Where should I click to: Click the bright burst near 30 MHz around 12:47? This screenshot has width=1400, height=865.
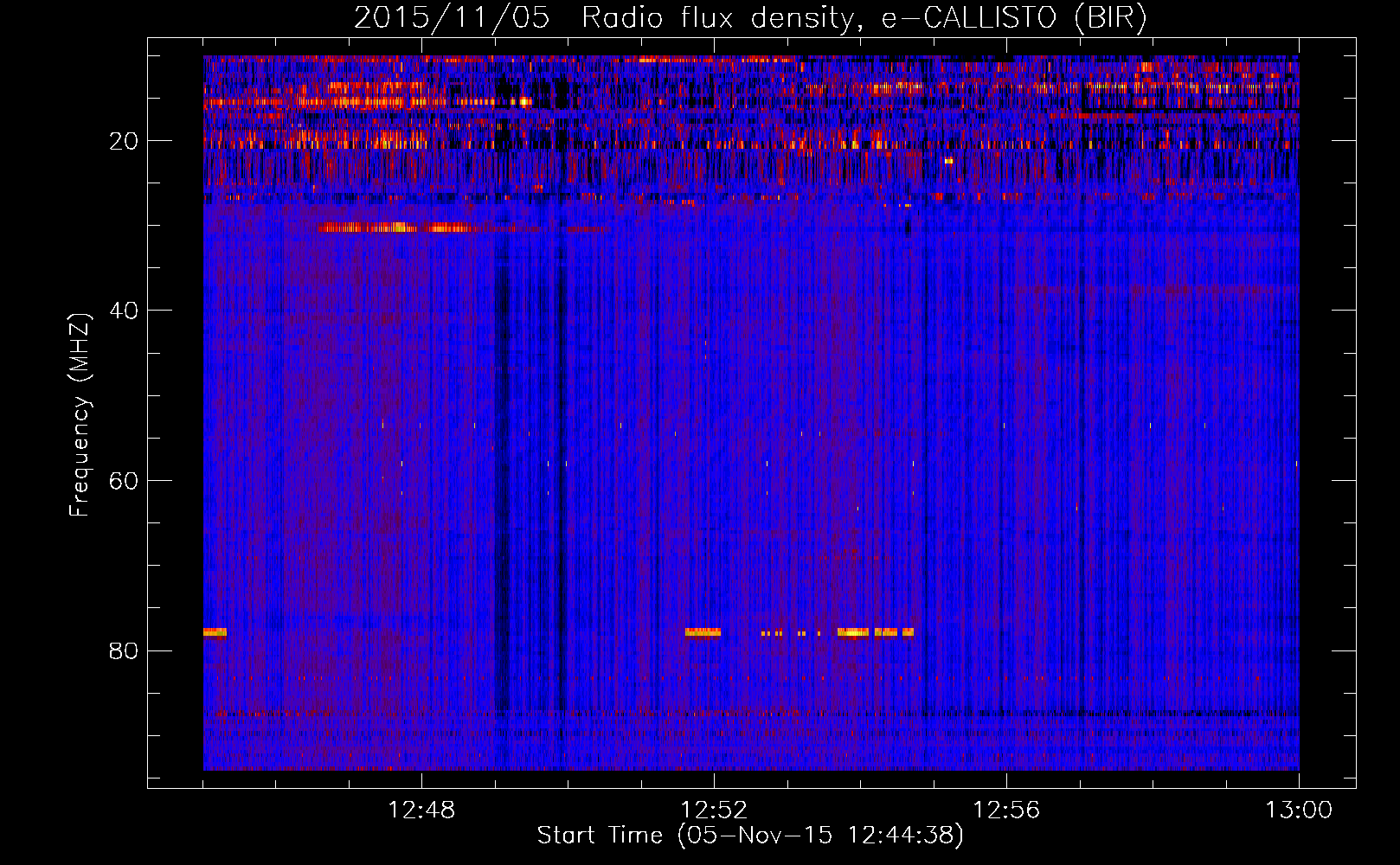pos(395,228)
